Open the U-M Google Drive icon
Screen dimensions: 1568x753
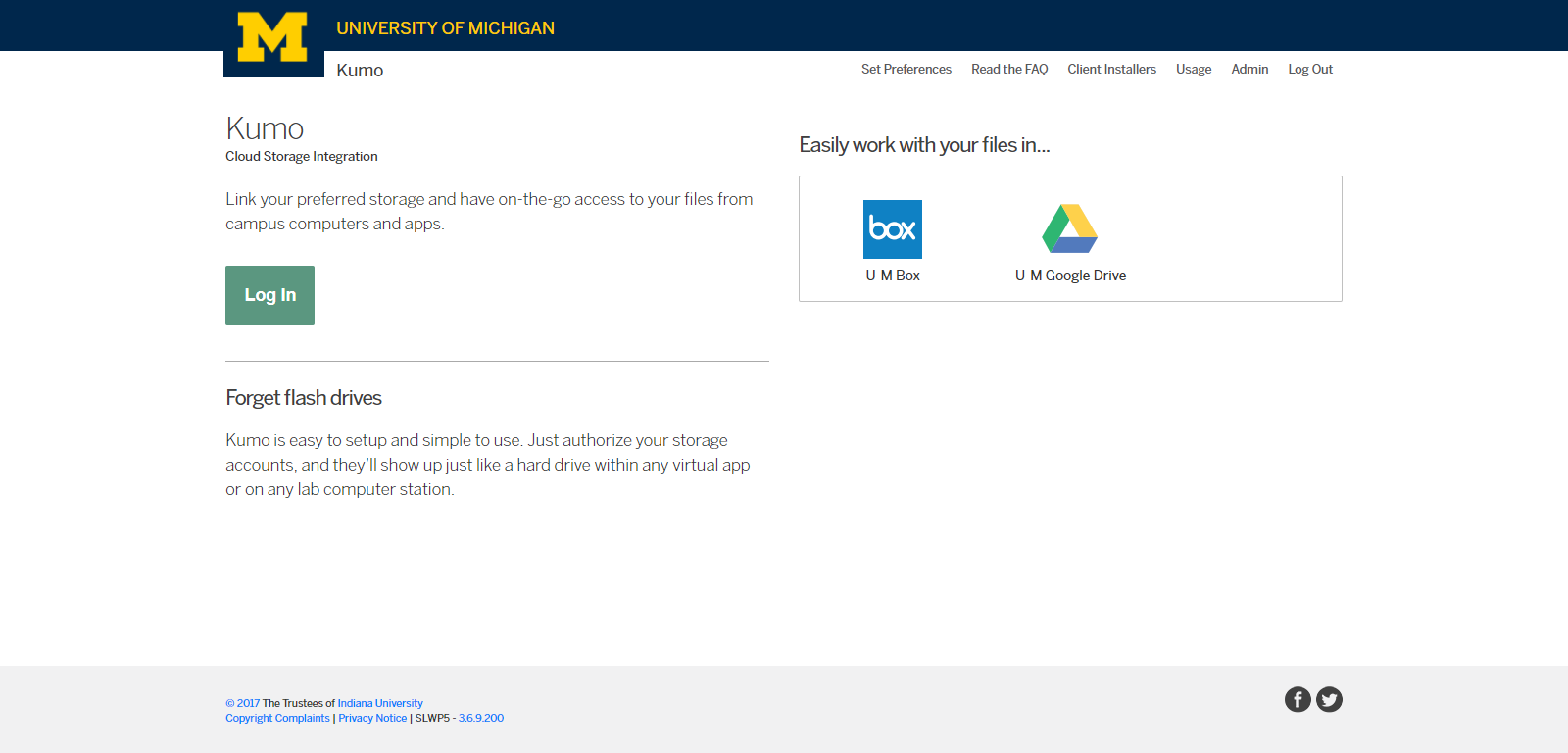1070,228
